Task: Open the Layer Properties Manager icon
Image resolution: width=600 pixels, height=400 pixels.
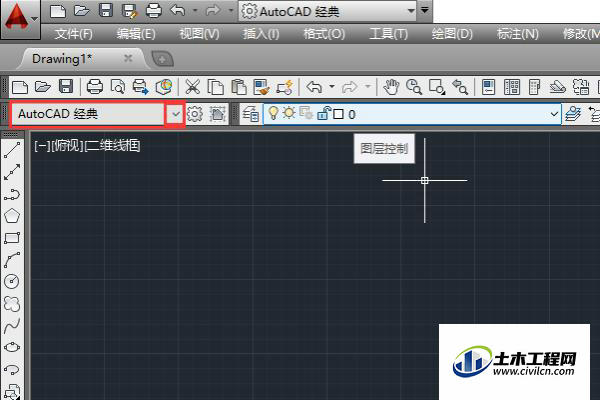Action: coord(251,114)
